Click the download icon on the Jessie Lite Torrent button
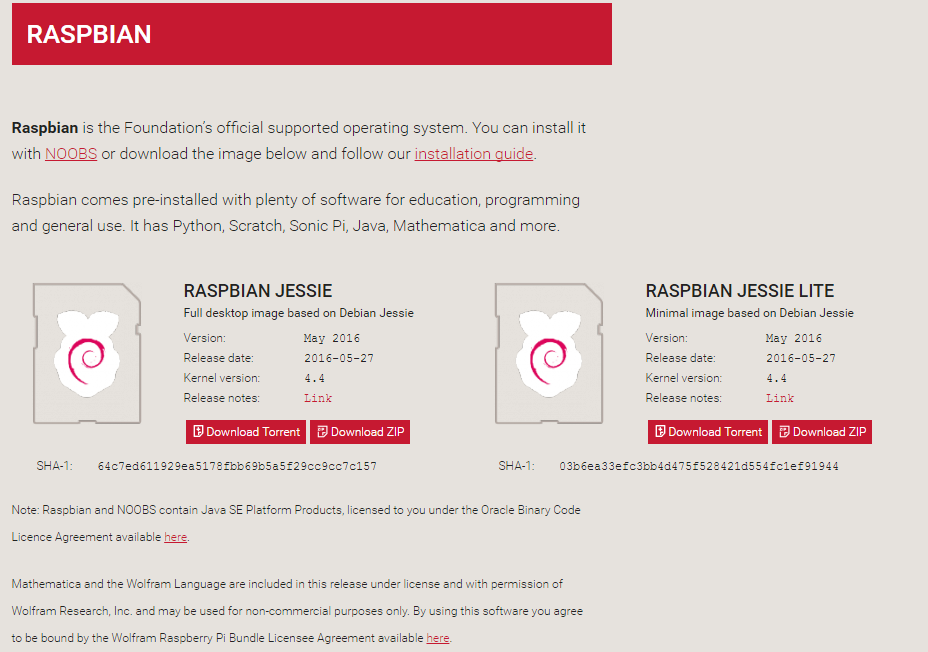Image resolution: width=928 pixels, height=652 pixels. (660, 432)
